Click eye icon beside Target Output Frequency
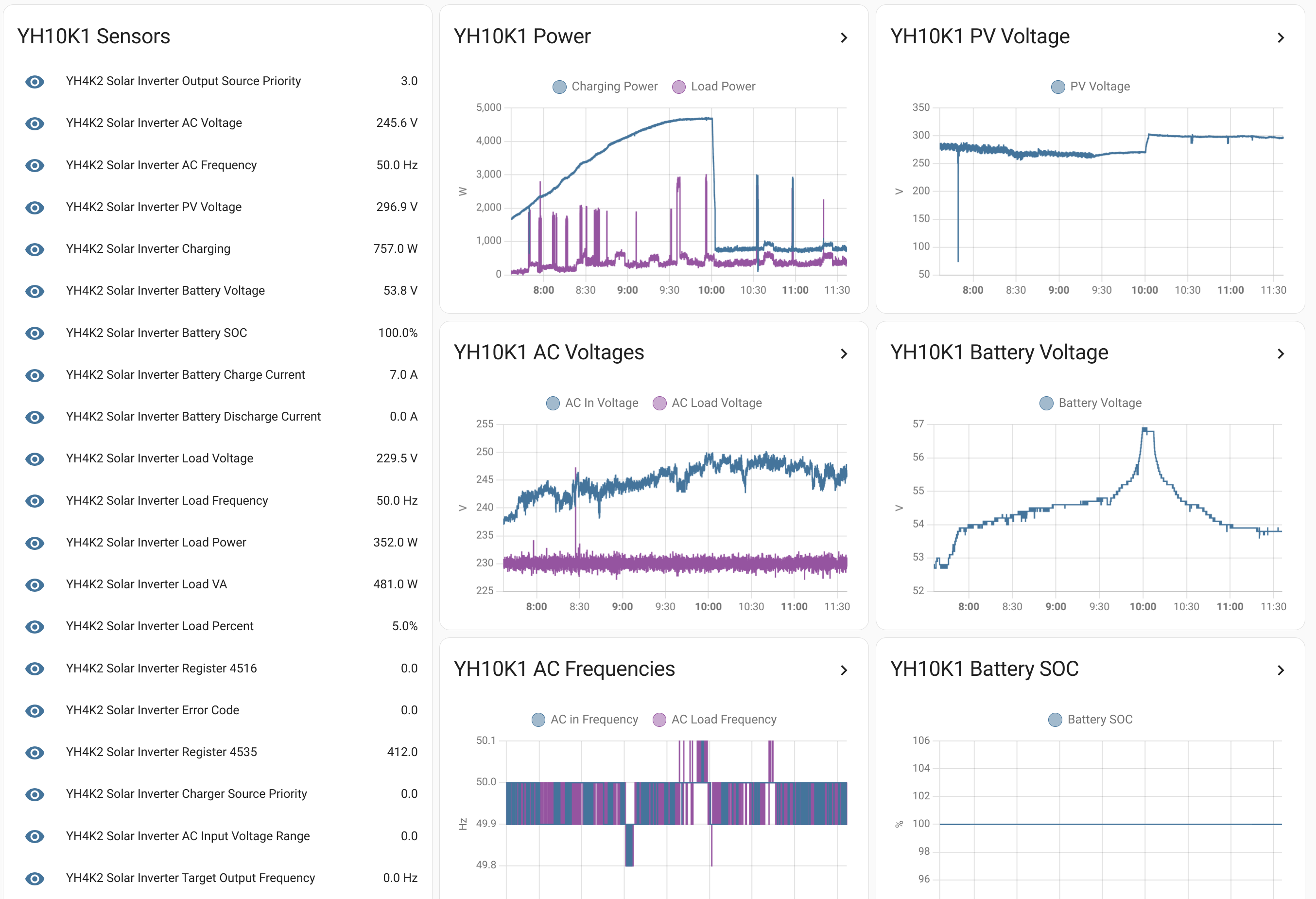1316x899 pixels. 35,878
